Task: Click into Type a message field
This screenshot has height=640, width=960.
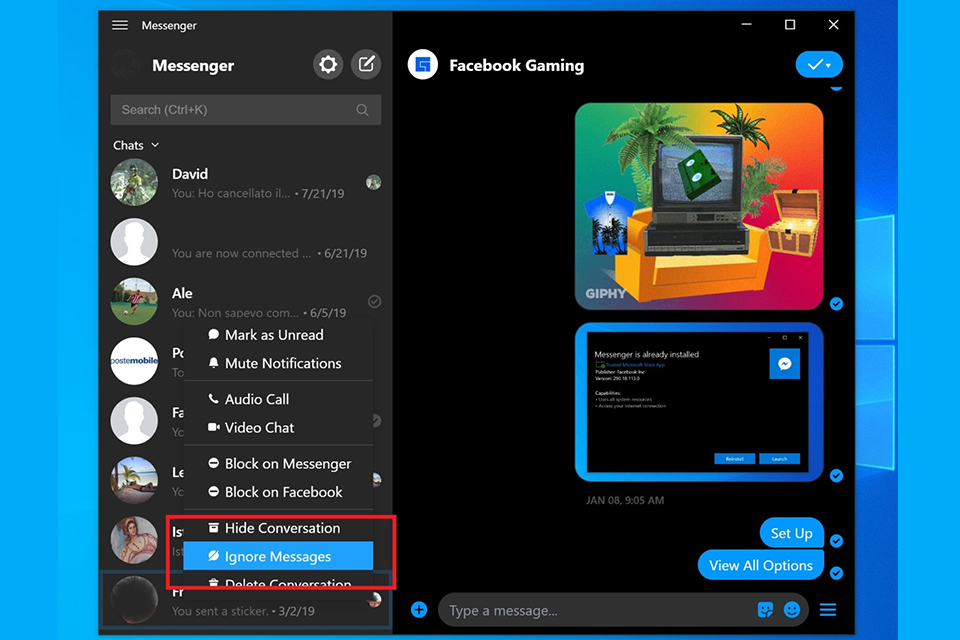Action: point(597,610)
